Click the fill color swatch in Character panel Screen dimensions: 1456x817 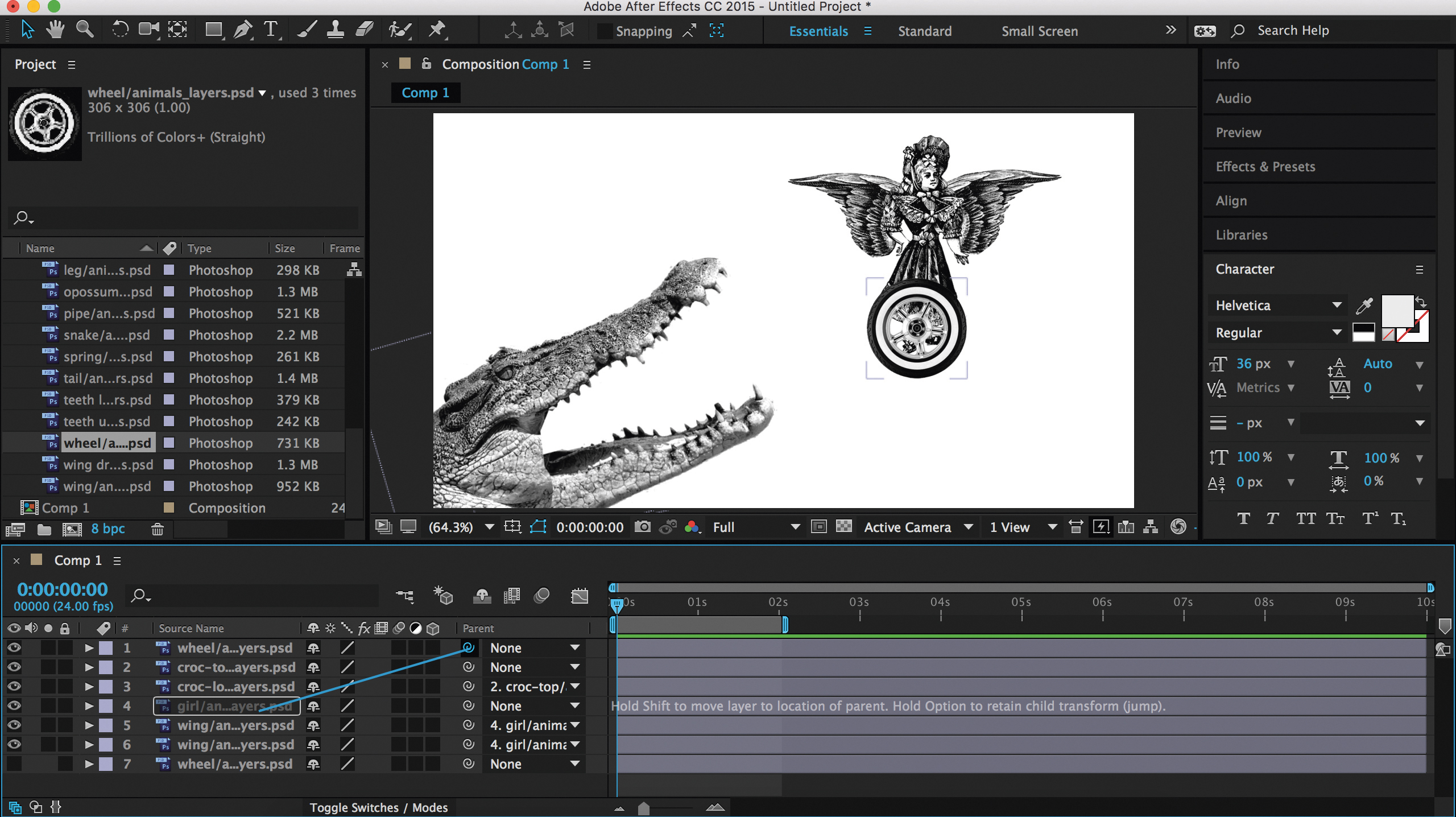pos(1397,310)
